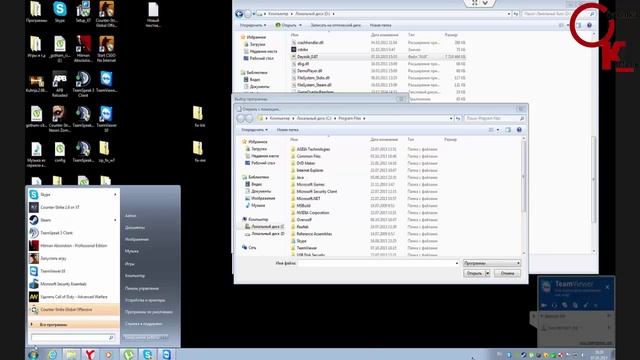The width and height of the screenshot is (640, 360).
Task: Select Local Disk C in dialog navigation tree
Action: click(x=264, y=227)
